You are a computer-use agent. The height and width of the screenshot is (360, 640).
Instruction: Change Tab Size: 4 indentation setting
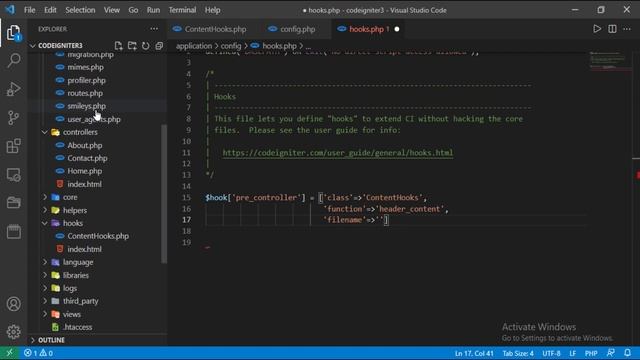coord(518,353)
